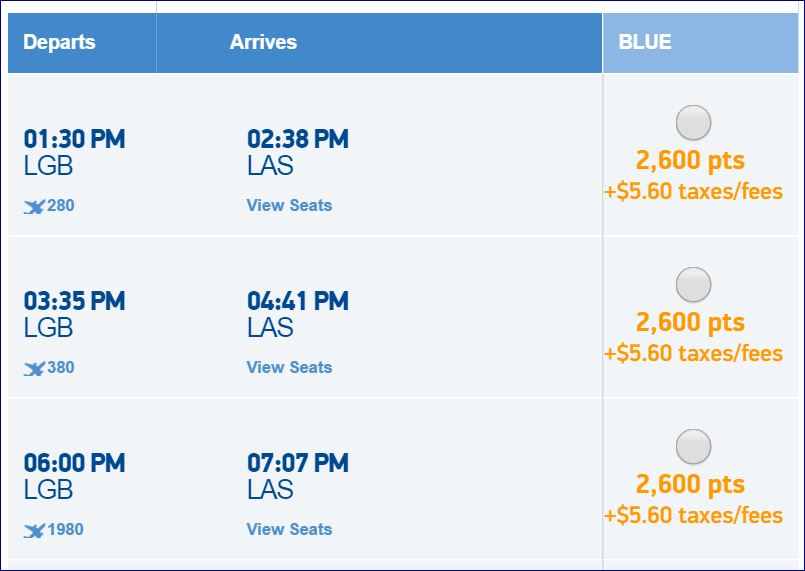
Task: Click the Arrives column header
Action: click(263, 42)
